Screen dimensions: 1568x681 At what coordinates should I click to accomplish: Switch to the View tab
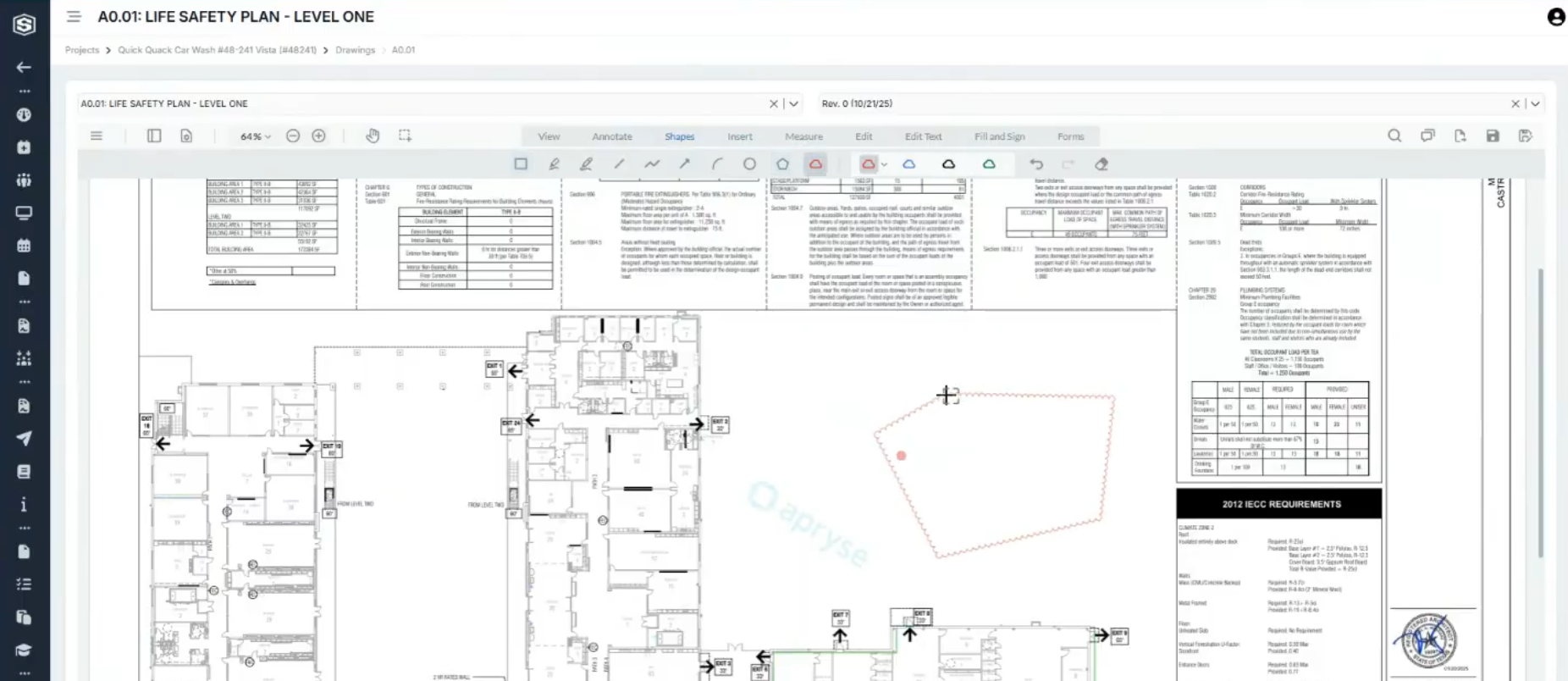click(x=549, y=136)
